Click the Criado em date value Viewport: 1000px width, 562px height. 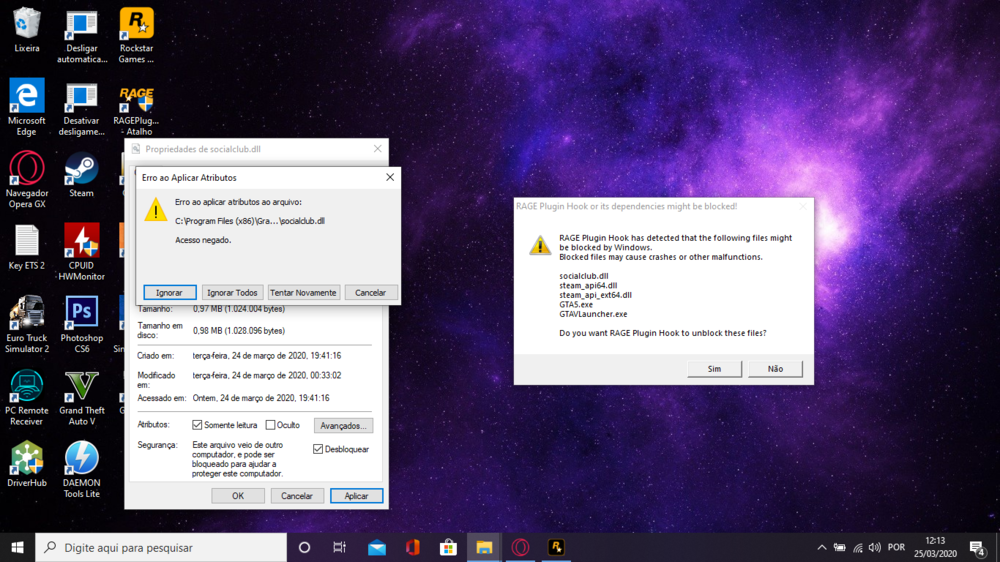coord(267,356)
